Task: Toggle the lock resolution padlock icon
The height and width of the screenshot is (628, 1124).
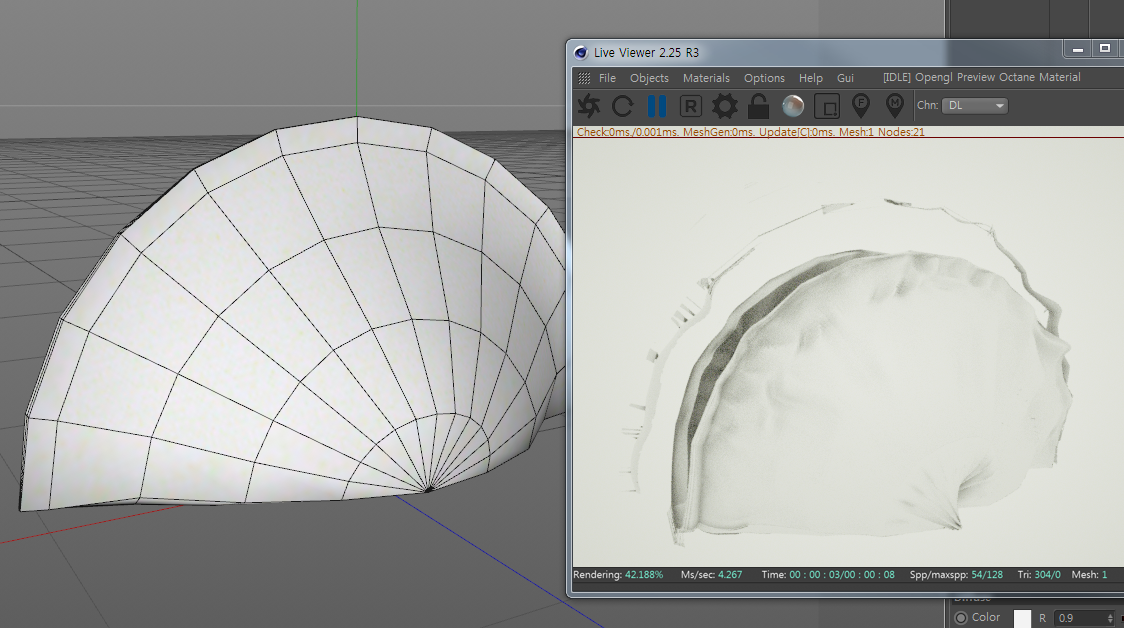Action: tap(758, 106)
